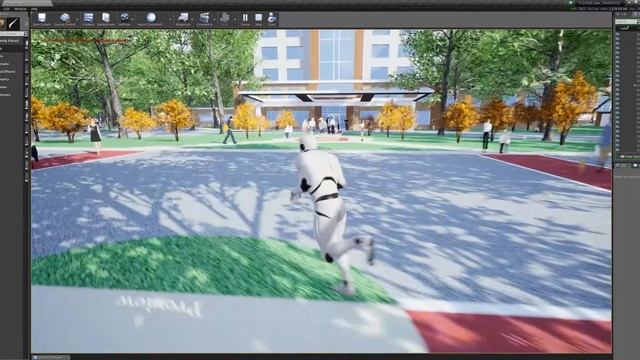
Task: Open the Window menu
Action: coord(20,9)
